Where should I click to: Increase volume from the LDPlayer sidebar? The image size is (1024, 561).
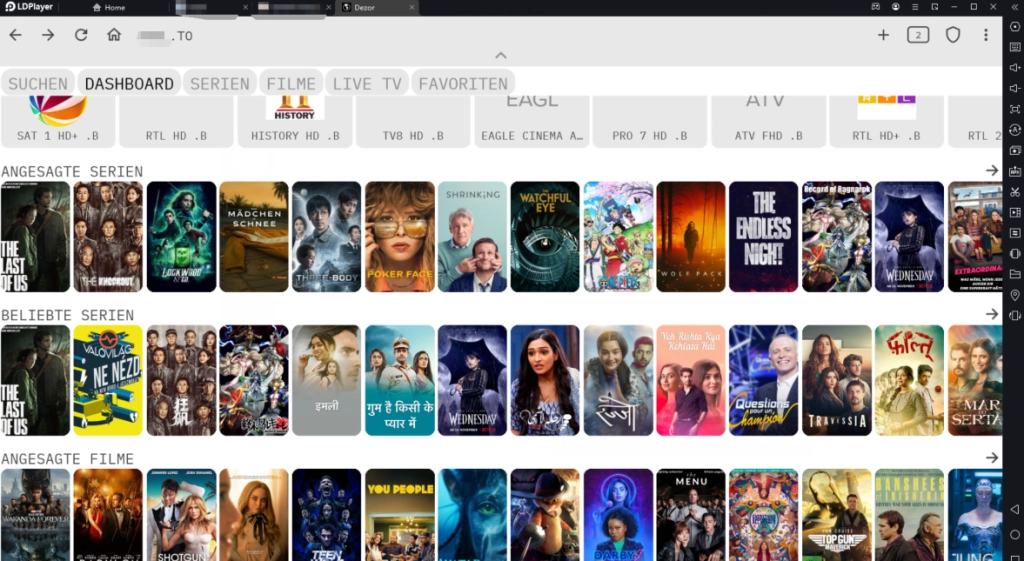(1015, 67)
